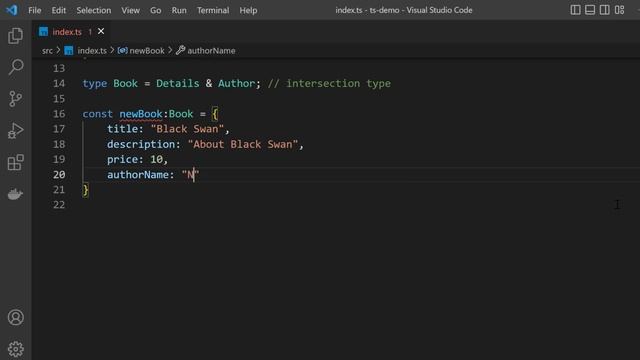Open Run and Debug view icon
This screenshot has height=360, width=640.
click(x=16, y=131)
